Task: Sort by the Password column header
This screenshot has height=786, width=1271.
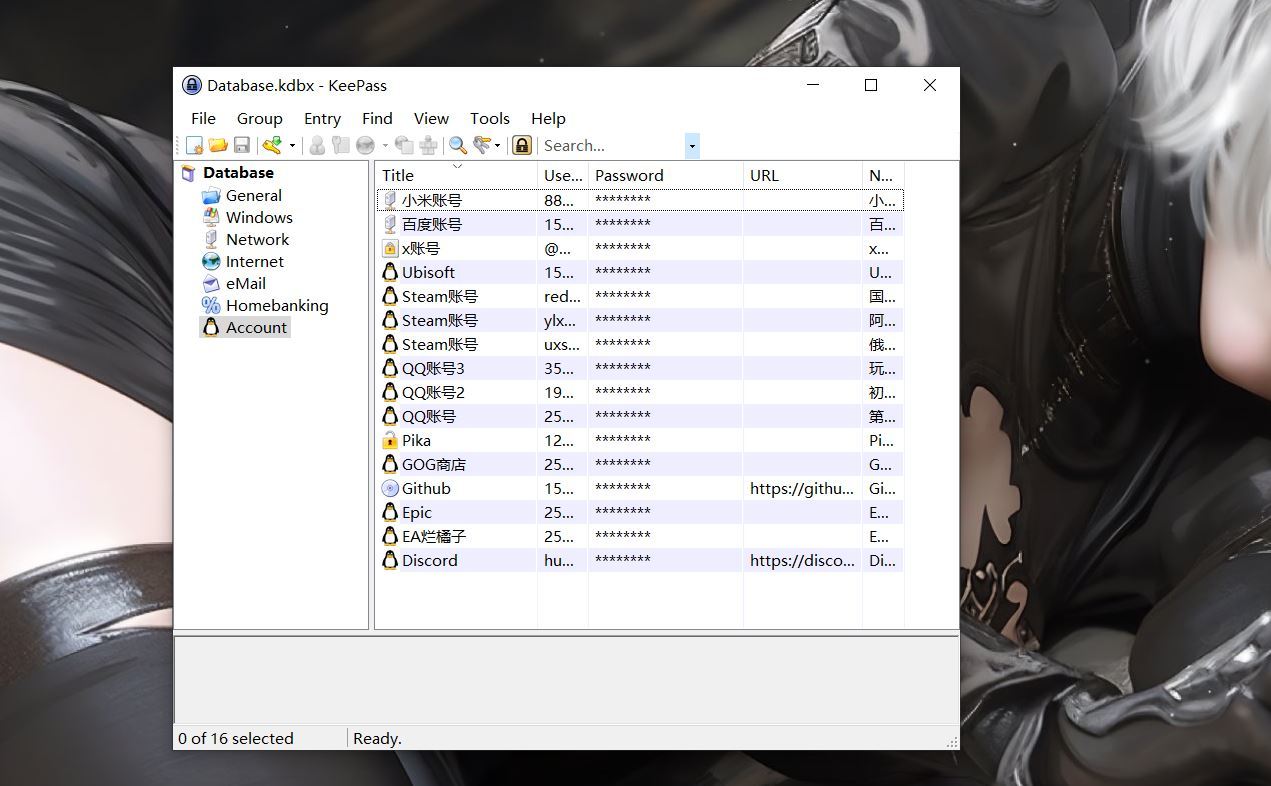Action: point(666,175)
